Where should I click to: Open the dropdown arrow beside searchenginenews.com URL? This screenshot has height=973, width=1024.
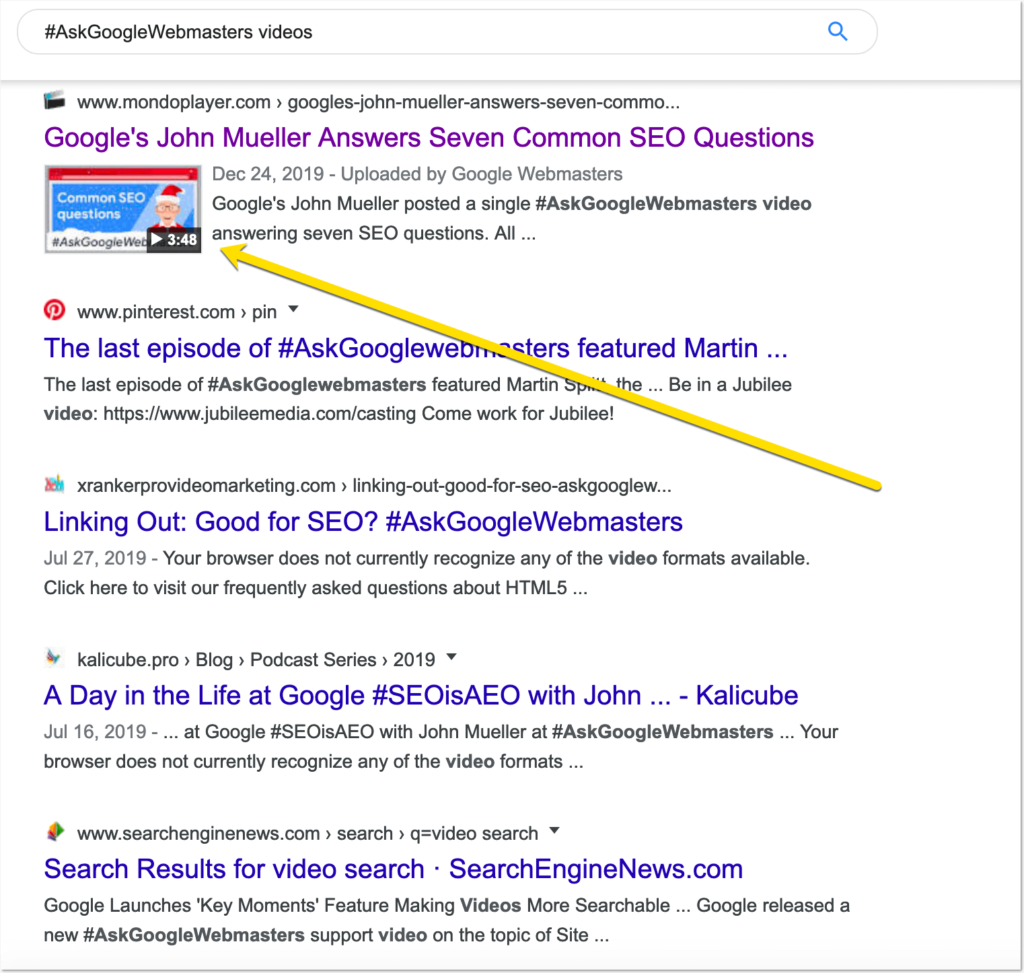(x=554, y=830)
